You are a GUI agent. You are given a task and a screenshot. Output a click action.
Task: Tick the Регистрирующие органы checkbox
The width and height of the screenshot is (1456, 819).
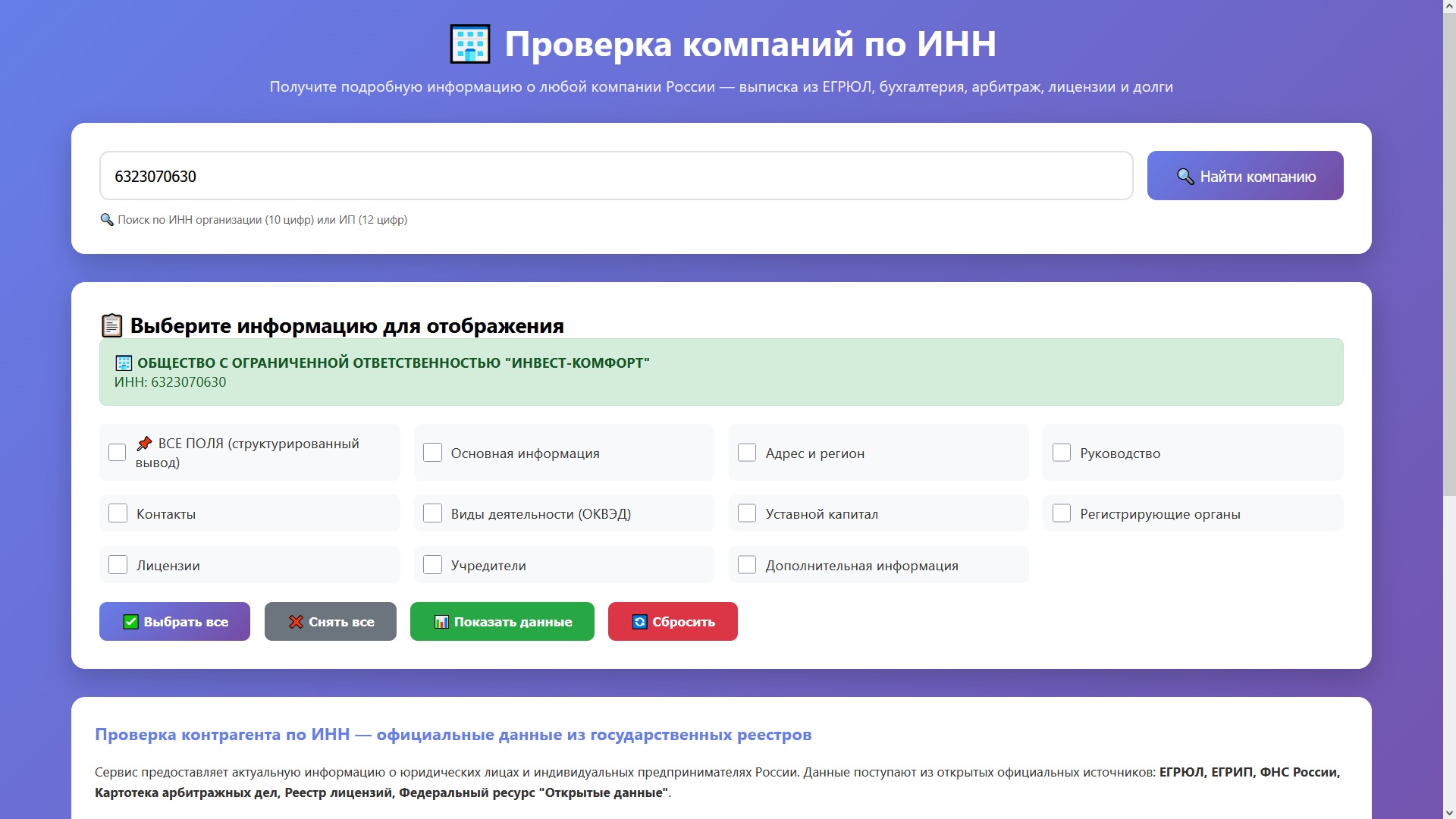[1062, 513]
